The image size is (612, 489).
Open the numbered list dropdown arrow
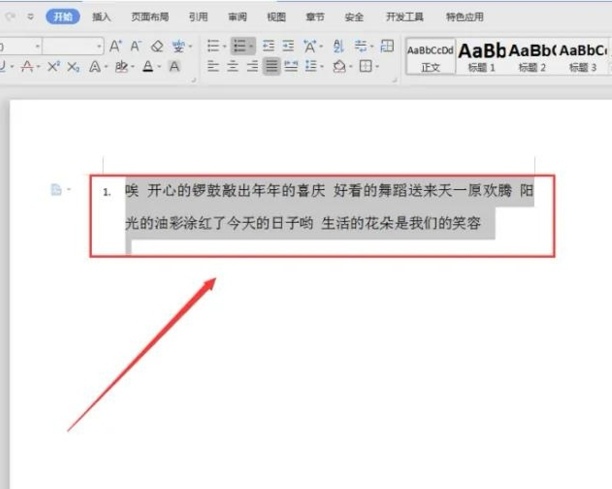(x=251, y=46)
